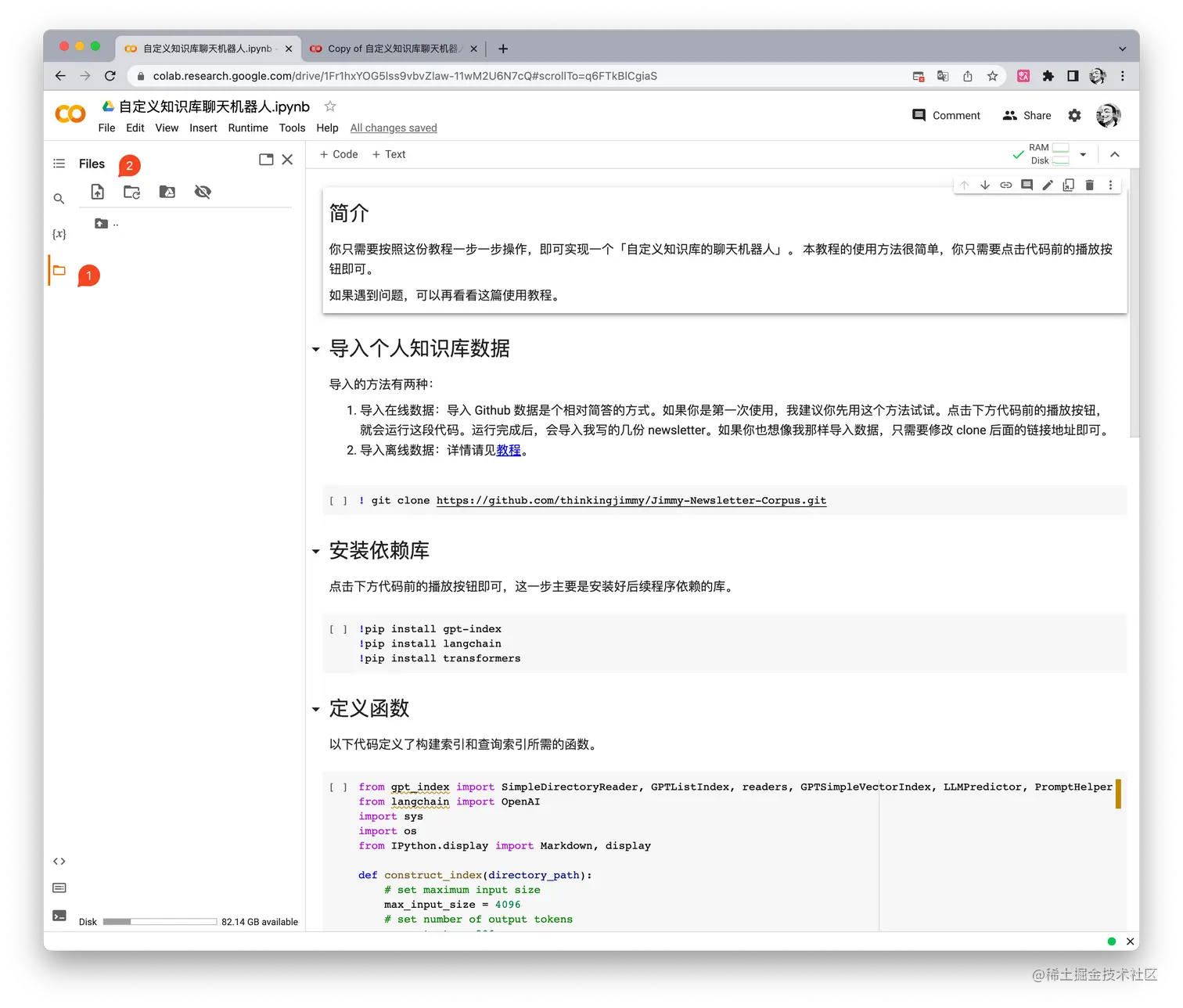Open Chrome tab search dropdown

(x=1122, y=49)
